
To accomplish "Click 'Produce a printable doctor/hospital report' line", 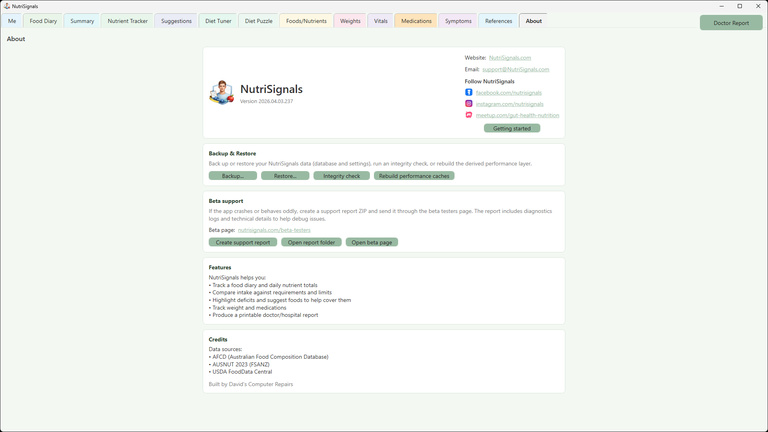I will (x=264, y=315).
